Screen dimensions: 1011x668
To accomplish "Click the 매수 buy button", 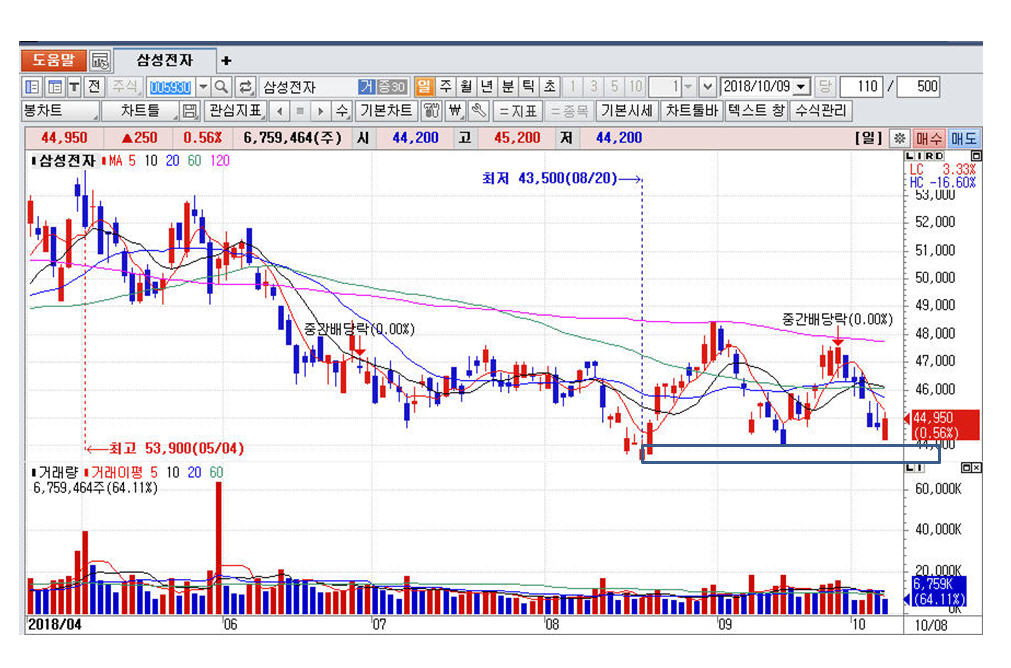I will pyautogui.click(x=929, y=138).
